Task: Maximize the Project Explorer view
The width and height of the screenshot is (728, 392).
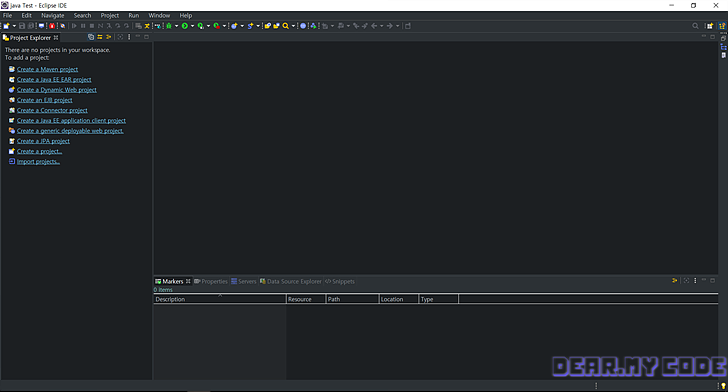Action: tap(146, 37)
